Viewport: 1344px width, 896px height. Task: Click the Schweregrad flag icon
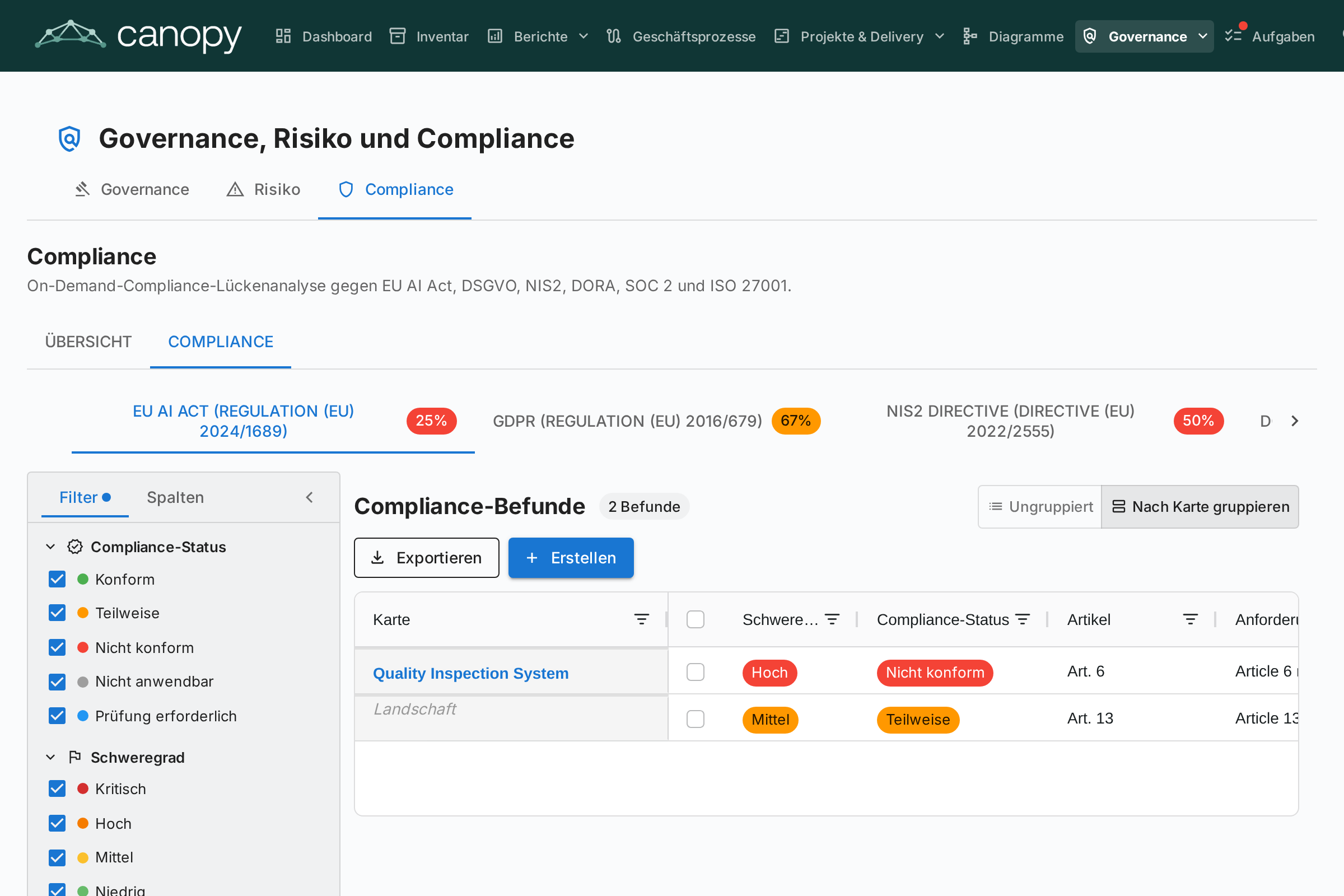pos(75,757)
